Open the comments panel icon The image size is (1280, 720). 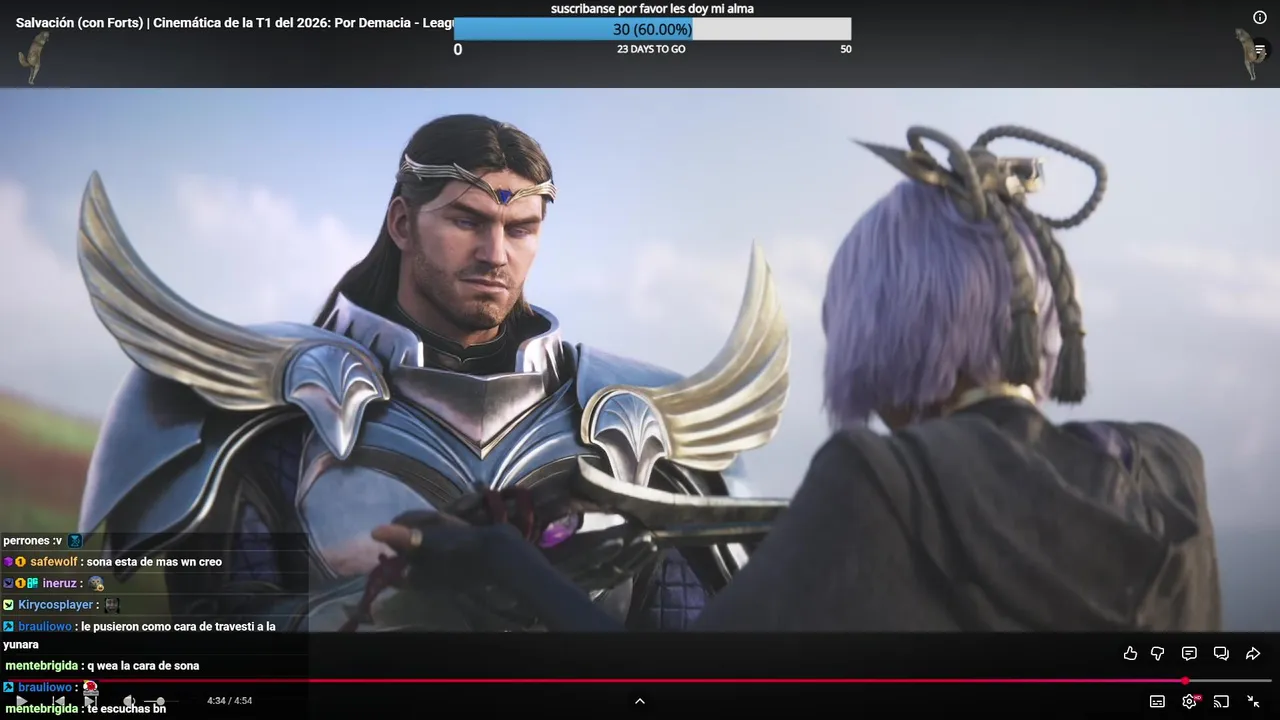(x=1189, y=653)
